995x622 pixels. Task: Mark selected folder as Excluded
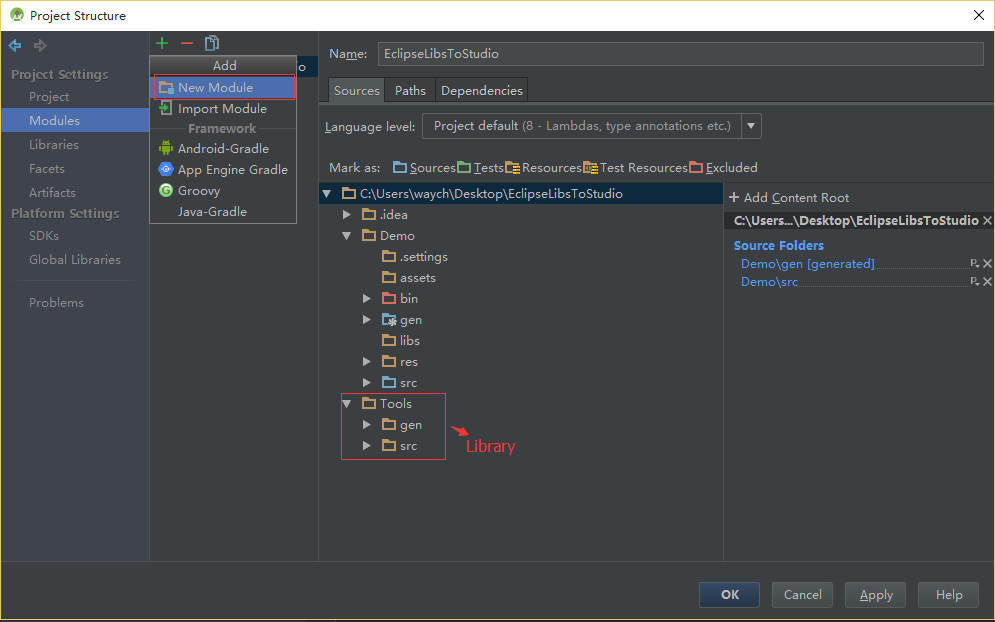click(x=723, y=168)
